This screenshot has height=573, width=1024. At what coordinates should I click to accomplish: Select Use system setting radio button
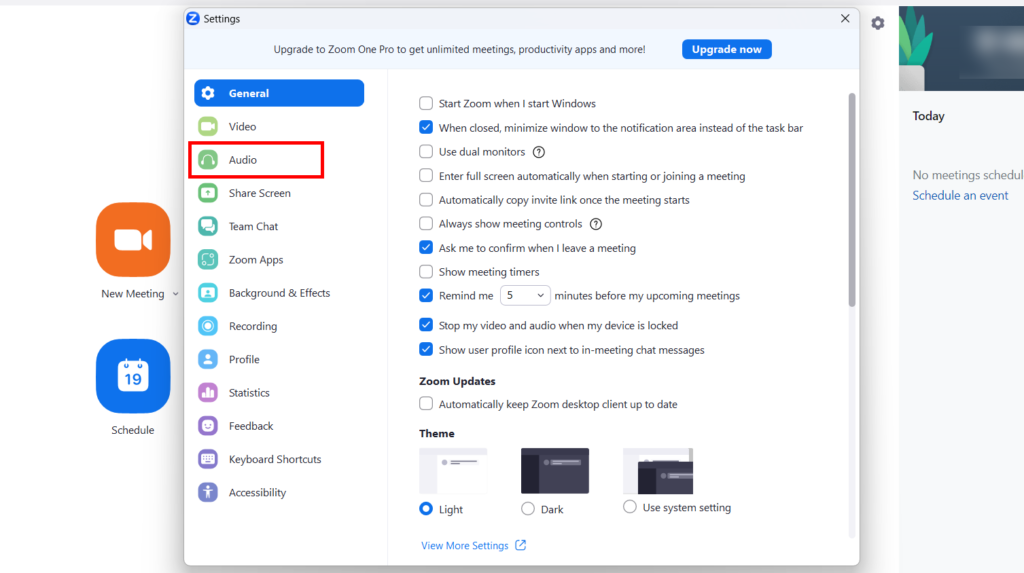pyautogui.click(x=630, y=507)
